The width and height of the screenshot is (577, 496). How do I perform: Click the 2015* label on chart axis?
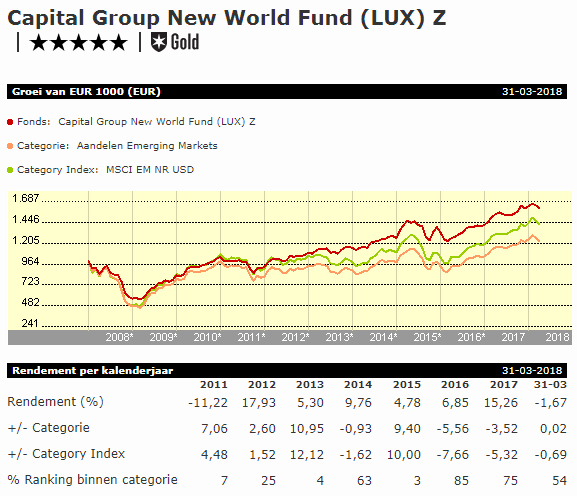click(427, 337)
